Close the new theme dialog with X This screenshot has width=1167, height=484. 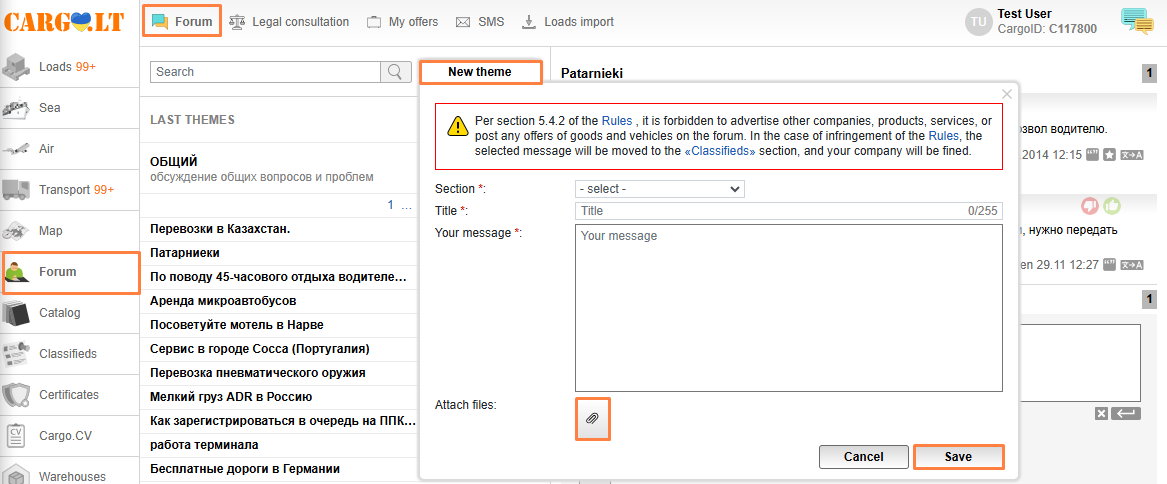tap(1007, 94)
